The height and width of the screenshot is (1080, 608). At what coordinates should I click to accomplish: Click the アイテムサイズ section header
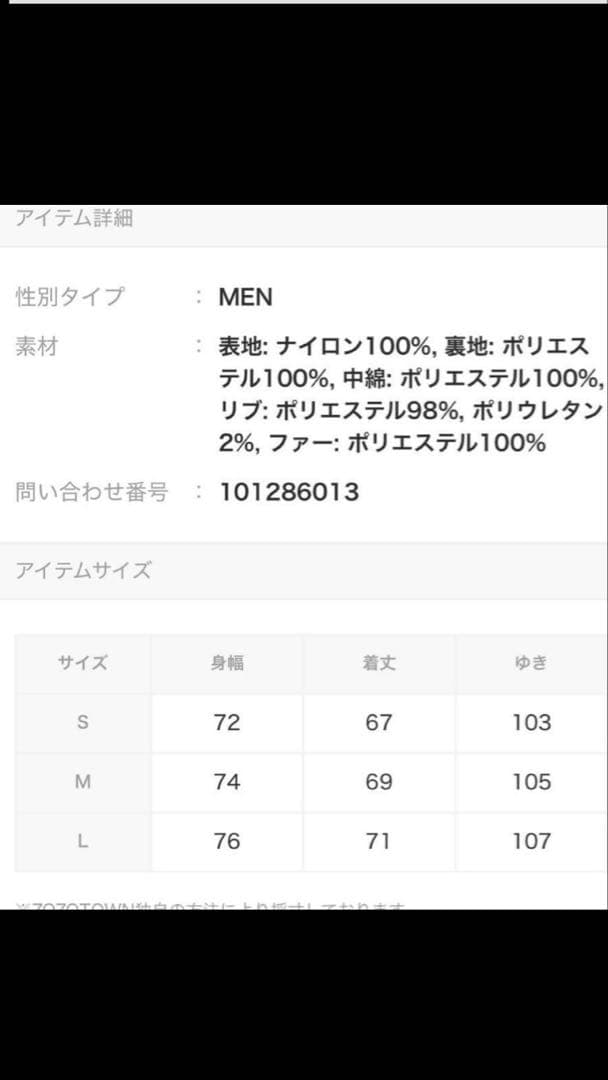point(84,571)
